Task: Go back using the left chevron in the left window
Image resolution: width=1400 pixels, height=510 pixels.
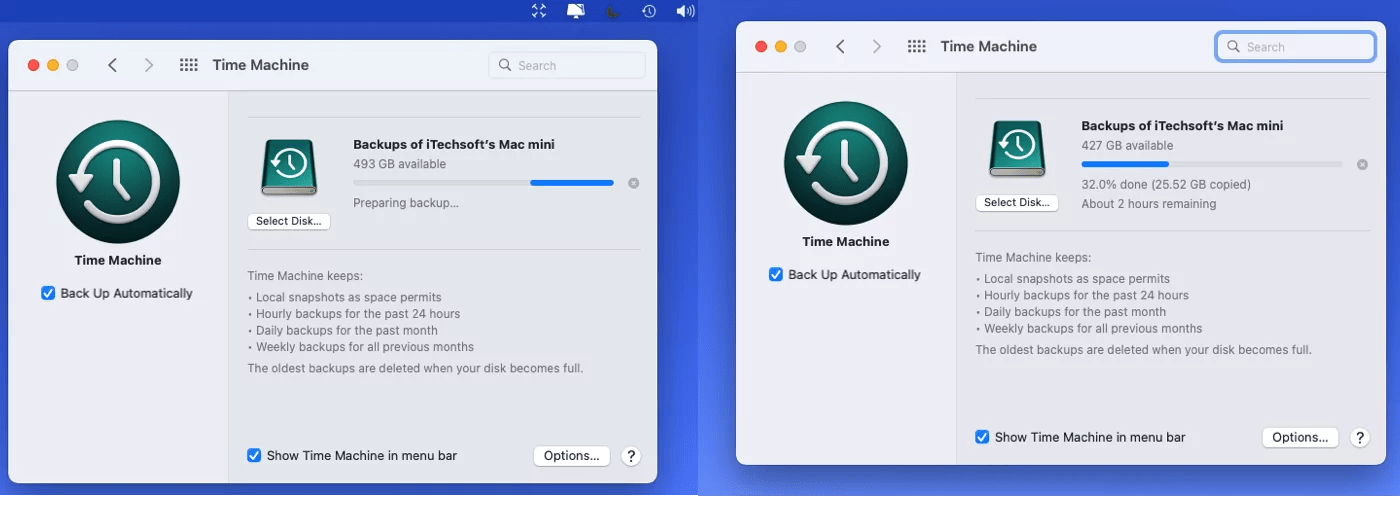Action: [x=112, y=65]
